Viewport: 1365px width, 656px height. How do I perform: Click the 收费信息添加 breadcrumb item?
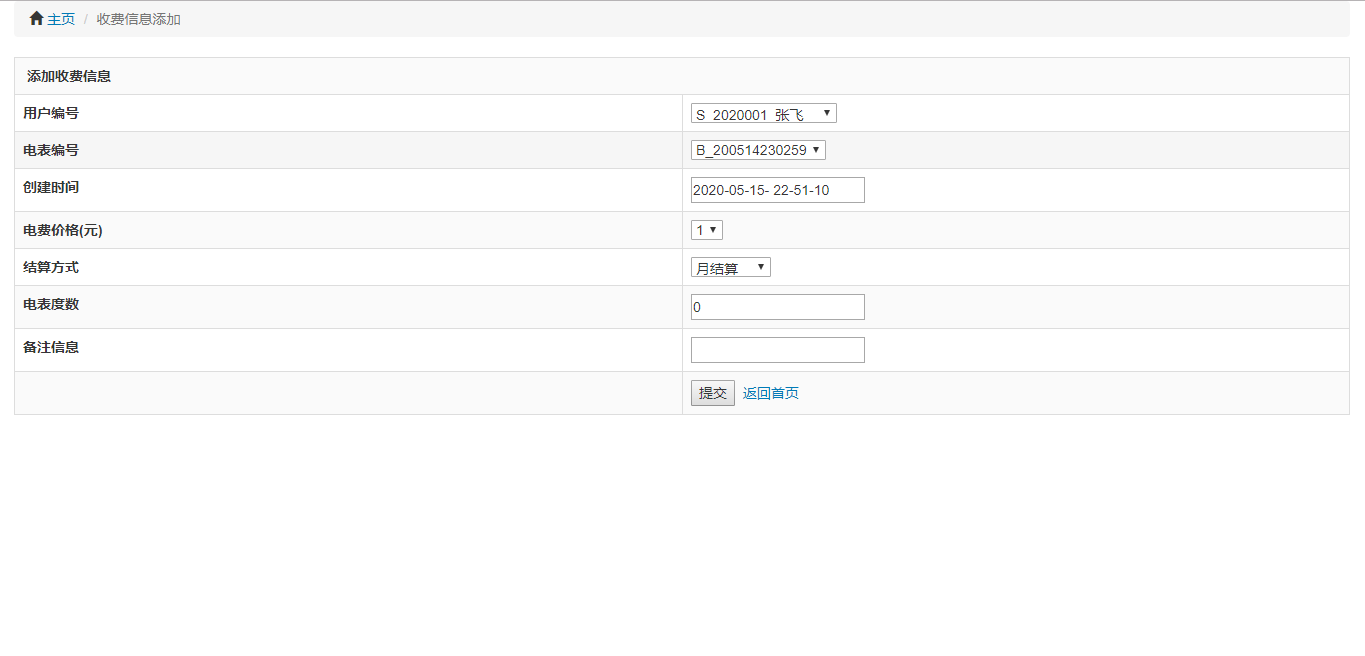139,19
